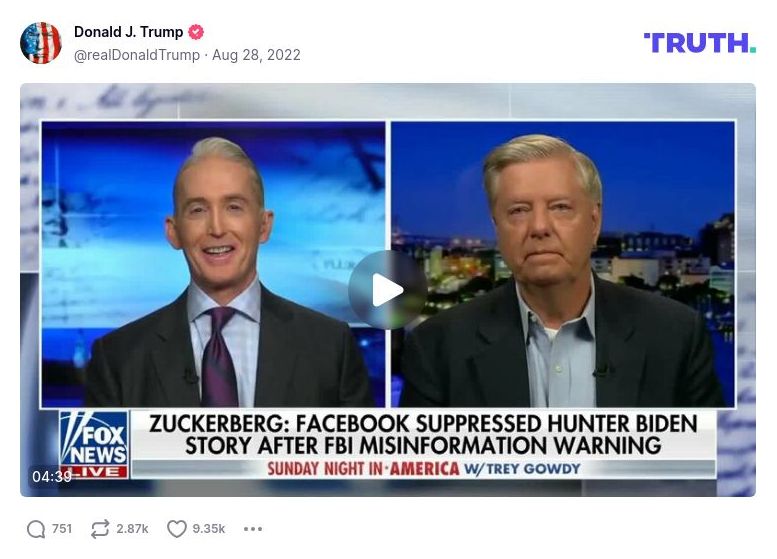Open the @realDonaldTrump handle link

(x=137, y=55)
